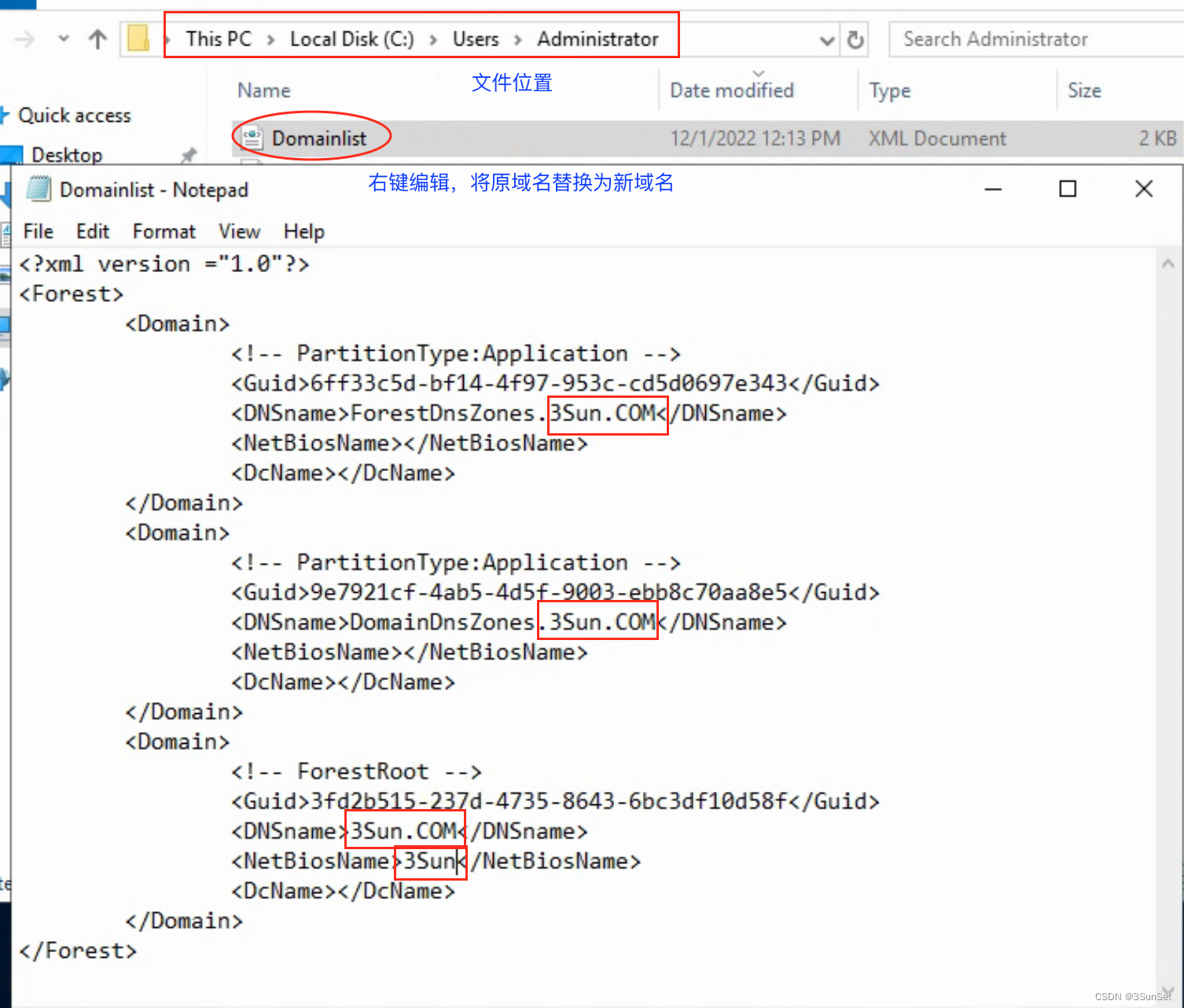Viewport: 1184px width, 1008px height.
Task: Click the Refresh icon in address bar
Action: (x=855, y=39)
